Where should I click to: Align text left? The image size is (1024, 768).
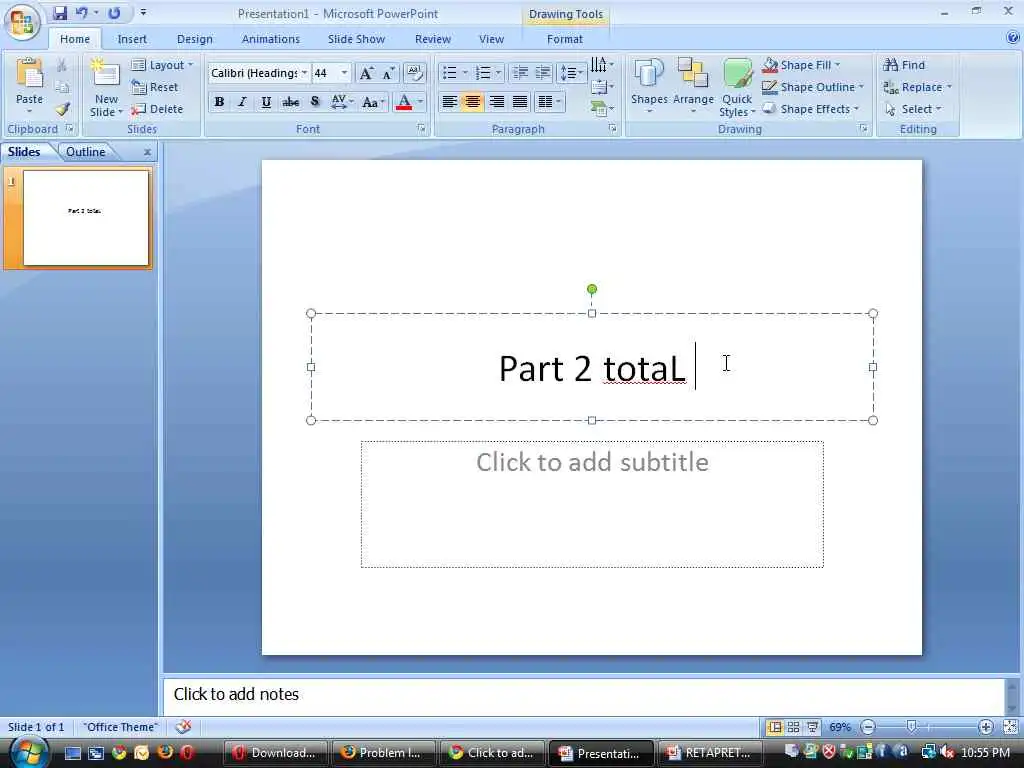(x=449, y=102)
